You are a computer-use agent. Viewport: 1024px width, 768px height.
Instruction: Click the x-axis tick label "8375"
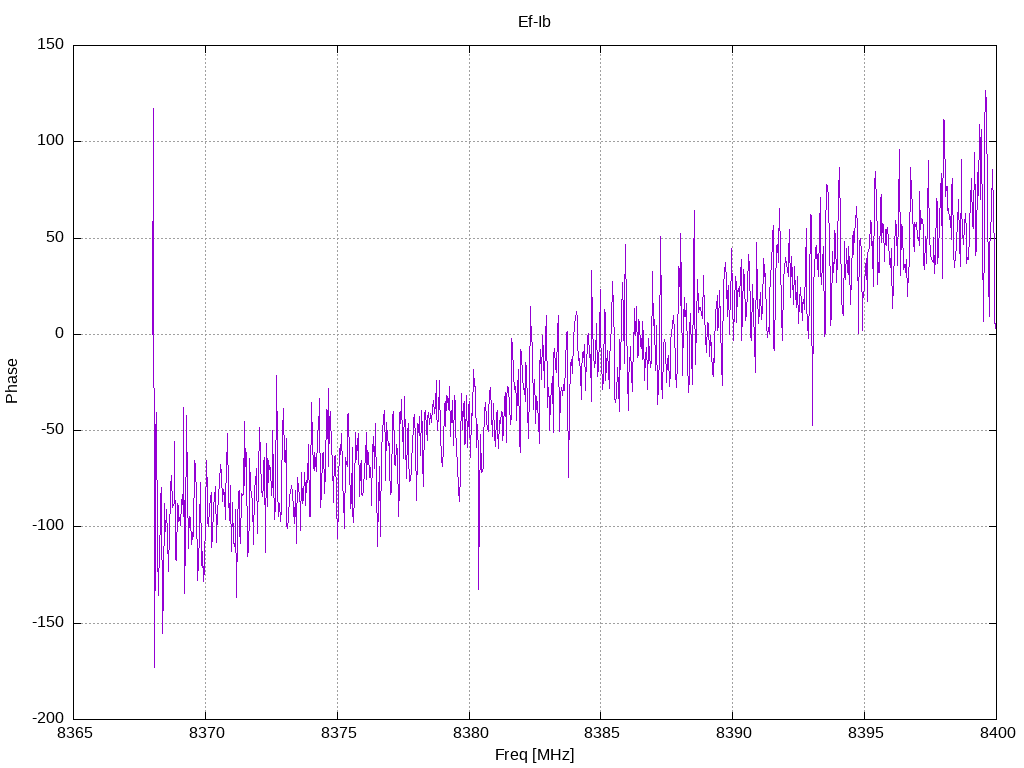point(338,733)
